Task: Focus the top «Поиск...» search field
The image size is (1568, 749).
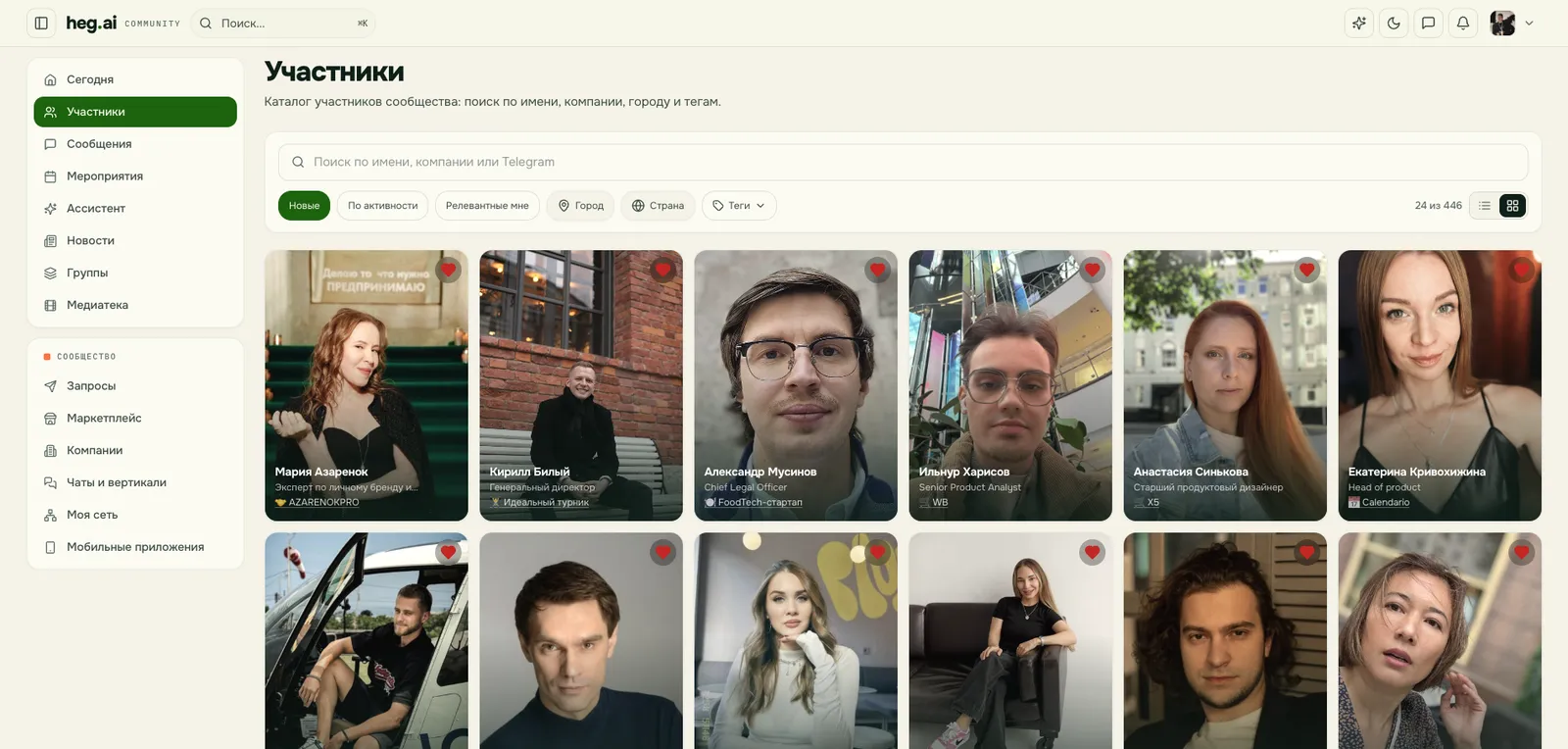Action: pyautogui.click(x=283, y=23)
